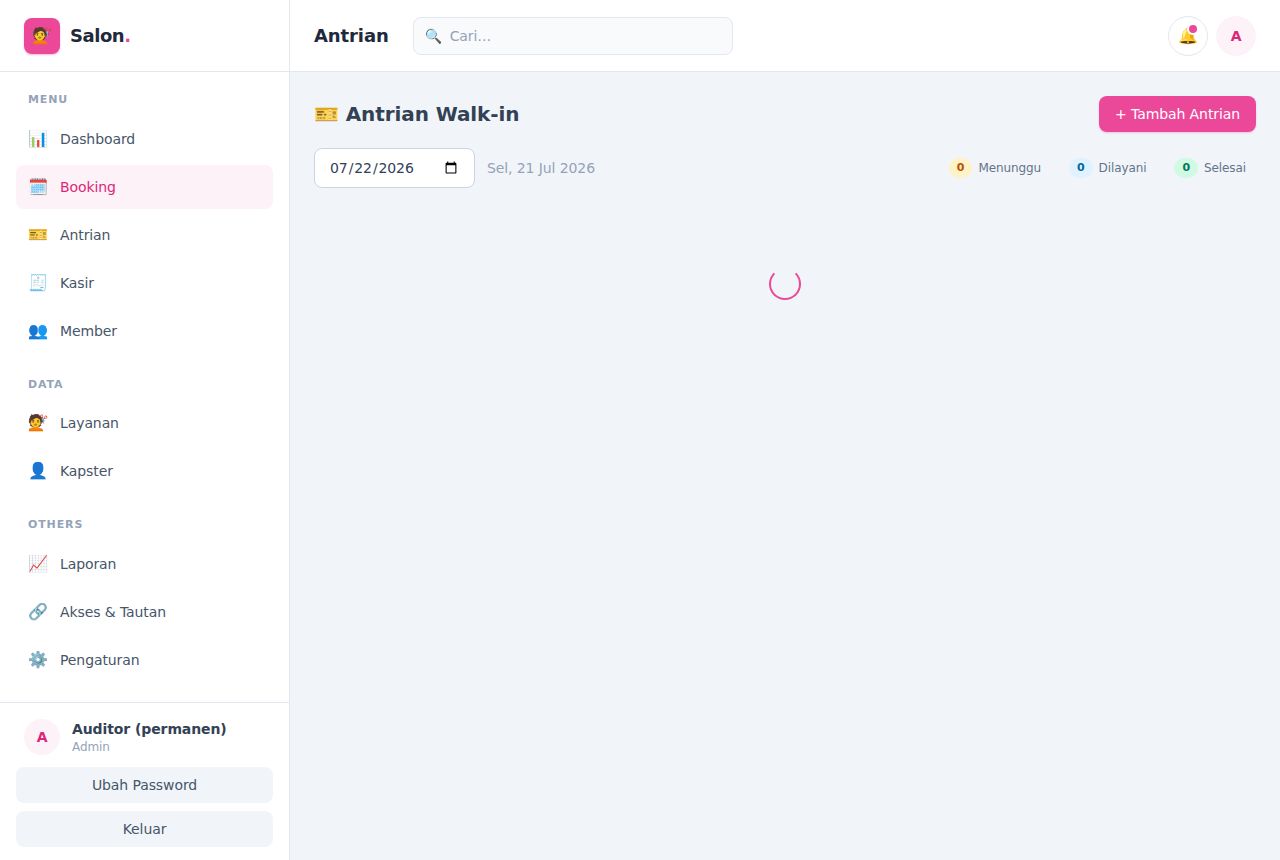
Task: Go to Booking menu item
Action: click(x=144, y=187)
